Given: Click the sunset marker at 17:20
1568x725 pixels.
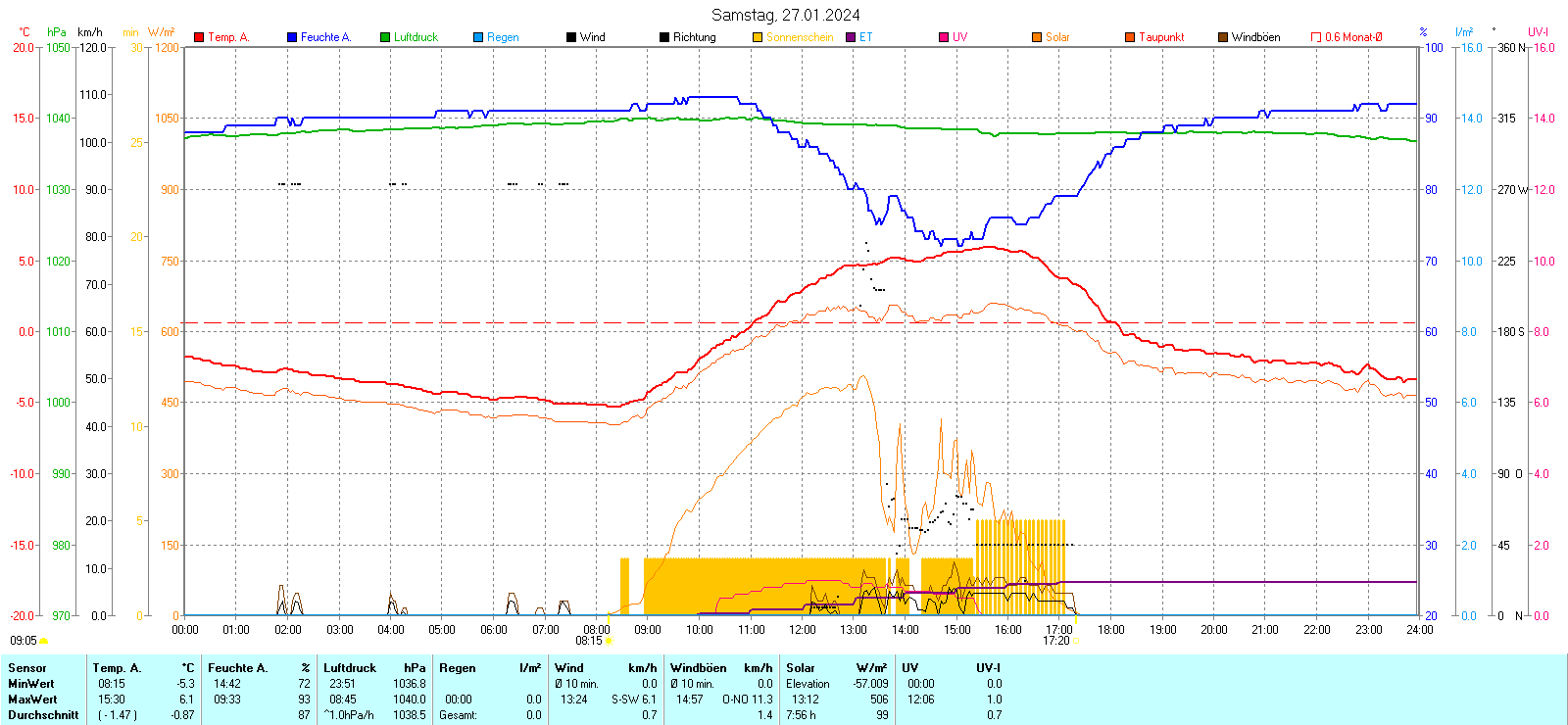Looking at the screenshot, I should tap(1076, 641).
